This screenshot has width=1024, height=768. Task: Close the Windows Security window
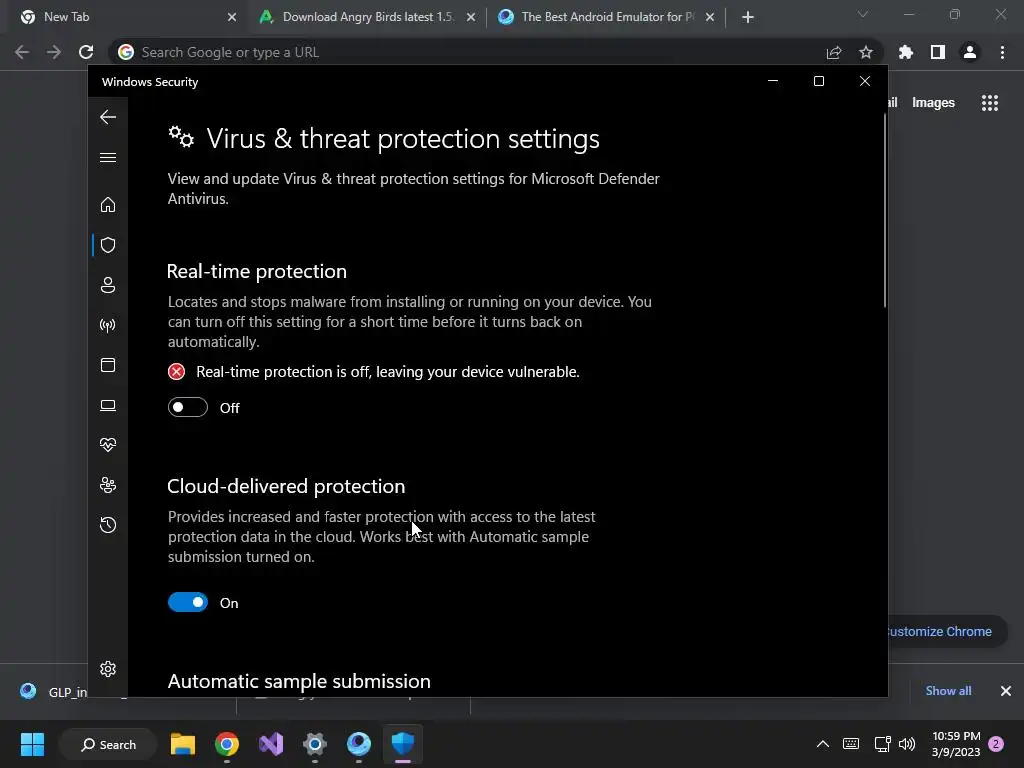(865, 81)
